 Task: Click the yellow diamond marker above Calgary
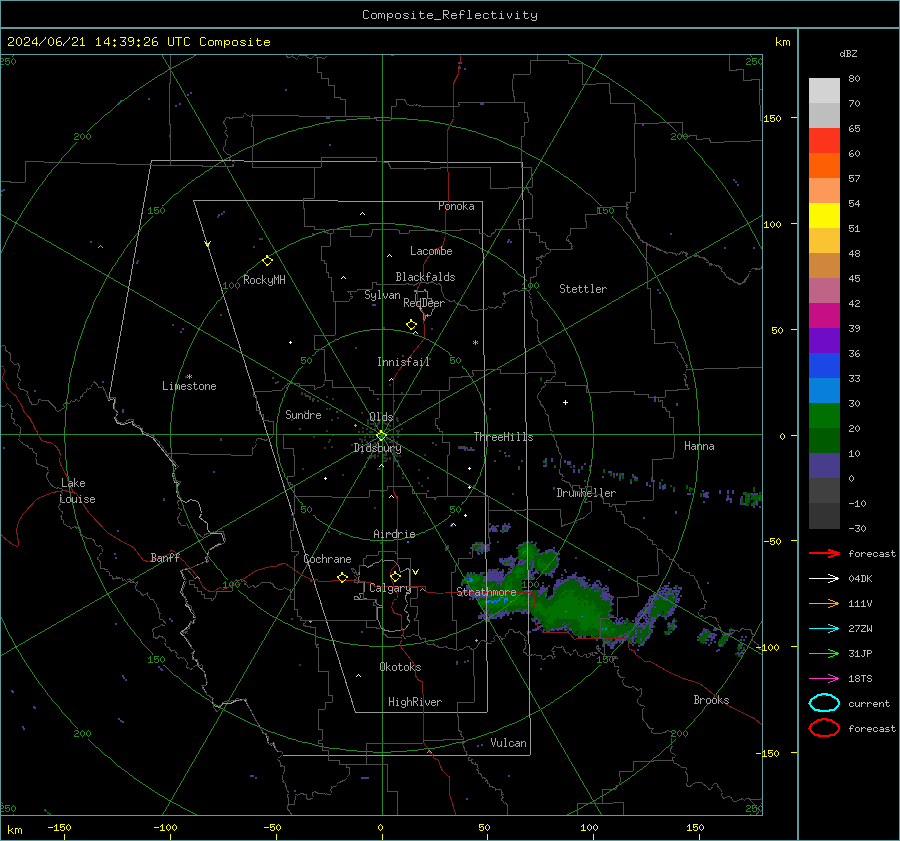point(395,576)
